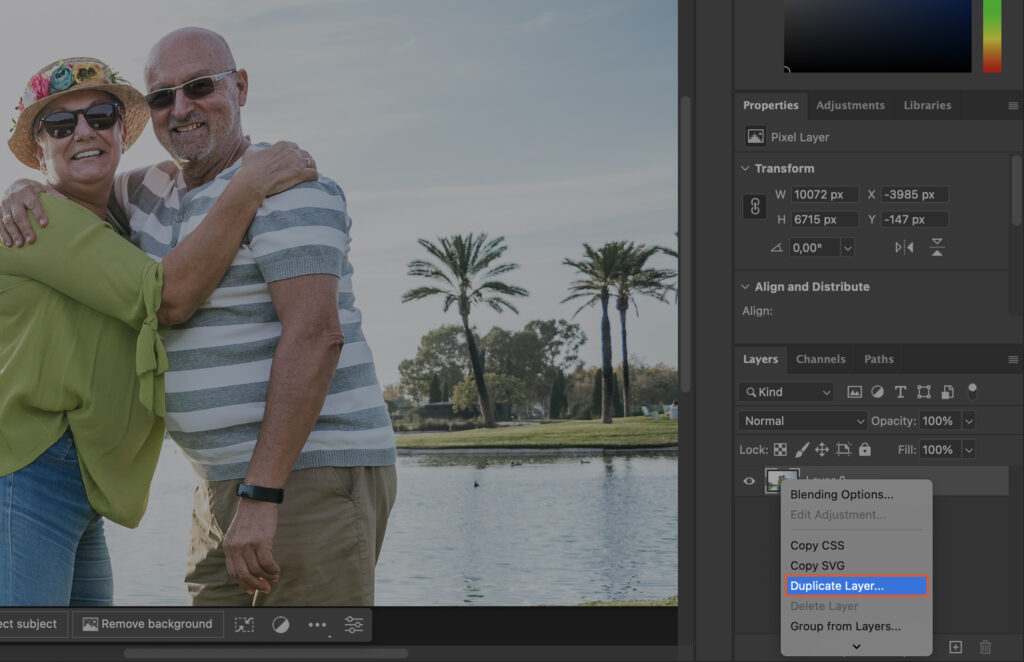Pick a color from the gradient field
This screenshot has height=662, width=1024.
coord(878,35)
